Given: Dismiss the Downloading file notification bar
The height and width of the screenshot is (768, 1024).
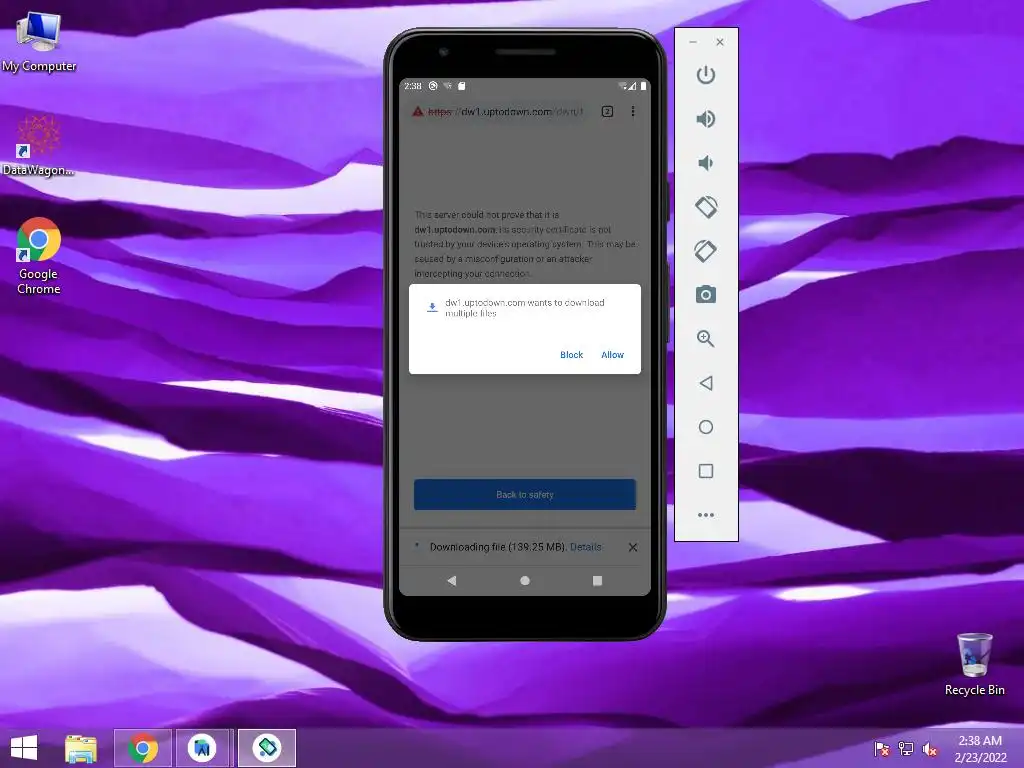Looking at the screenshot, I should (633, 547).
